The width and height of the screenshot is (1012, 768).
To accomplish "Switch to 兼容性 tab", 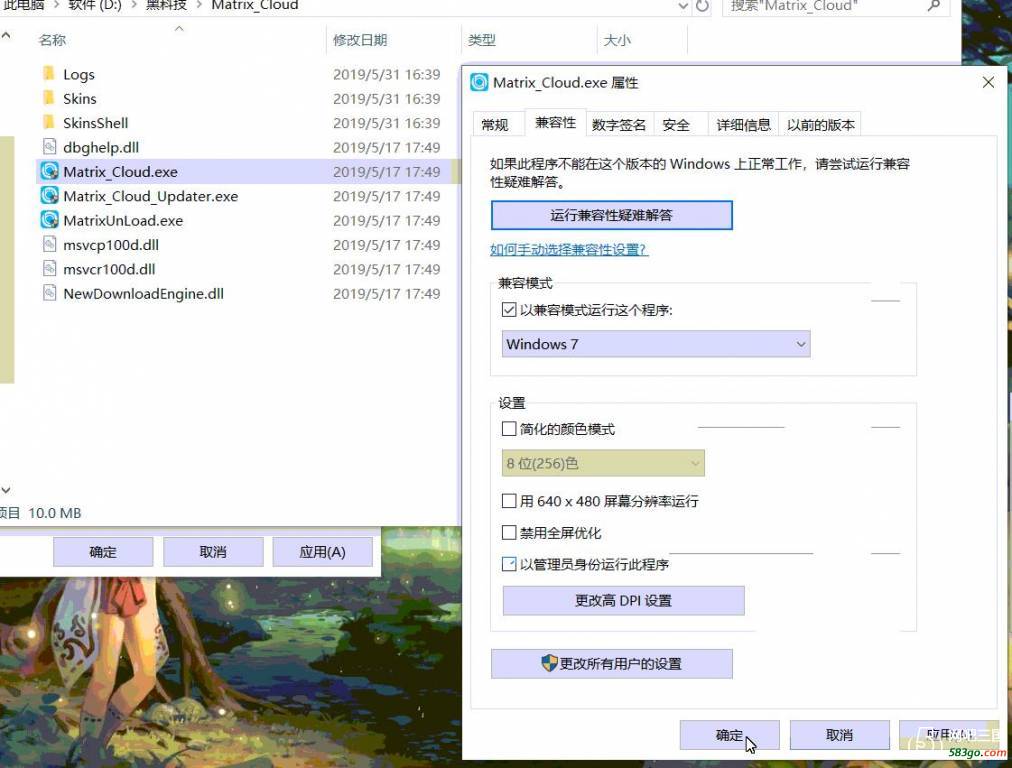I will [555, 122].
